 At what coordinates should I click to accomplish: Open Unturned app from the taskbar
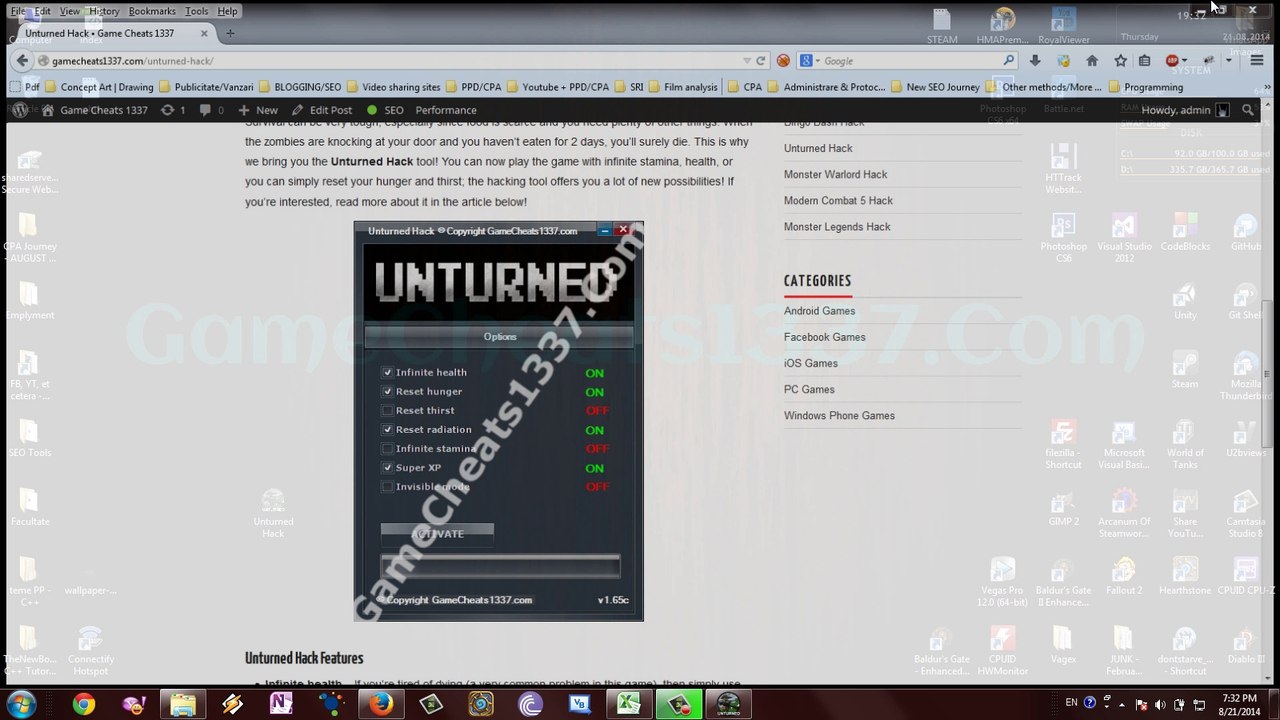point(729,705)
